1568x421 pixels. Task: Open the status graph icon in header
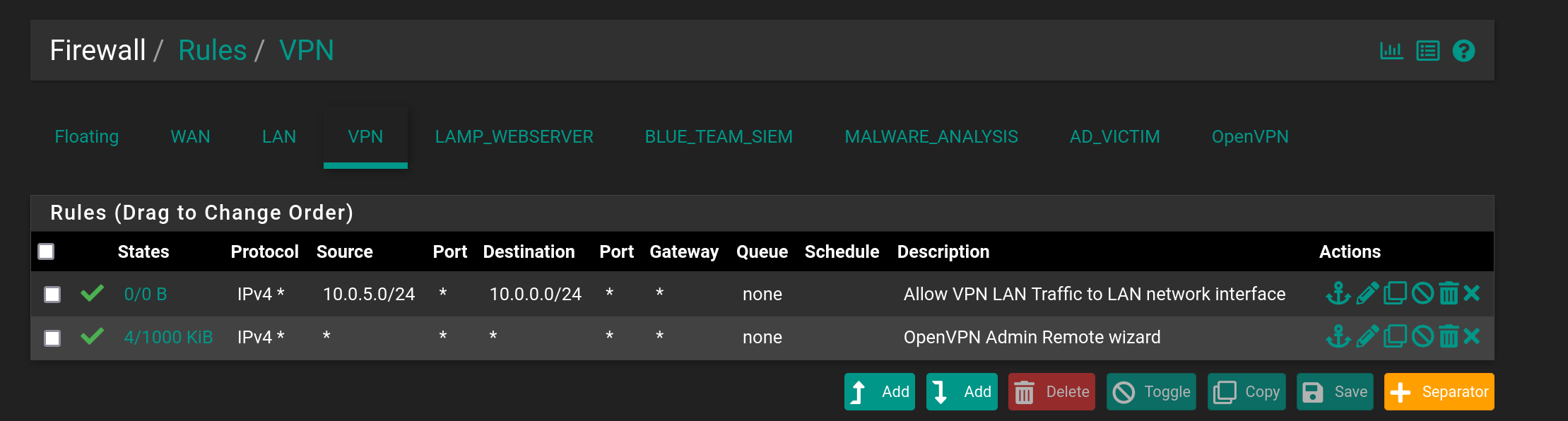pyautogui.click(x=1391, y=51)
